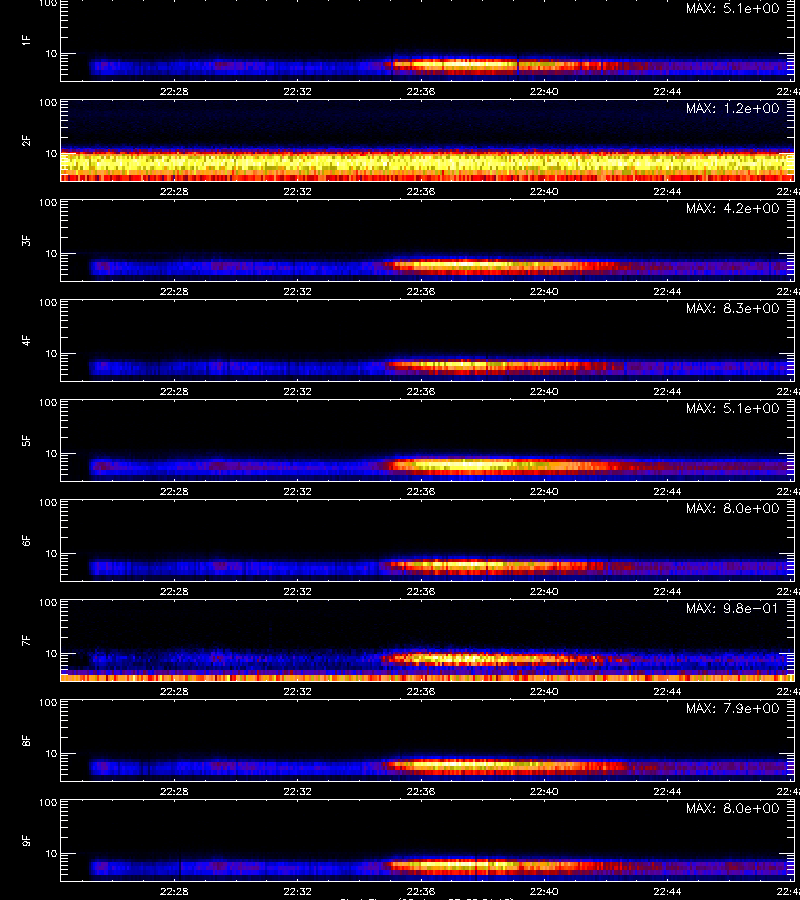Click the 10 y-axis label of panel 1F

(x=51, y=53)
